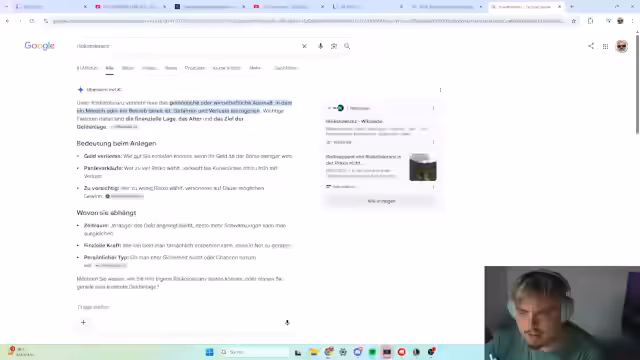
Task: Switch to the Bilder results tab
Action: pyautogui.click(x=128, y=68)
